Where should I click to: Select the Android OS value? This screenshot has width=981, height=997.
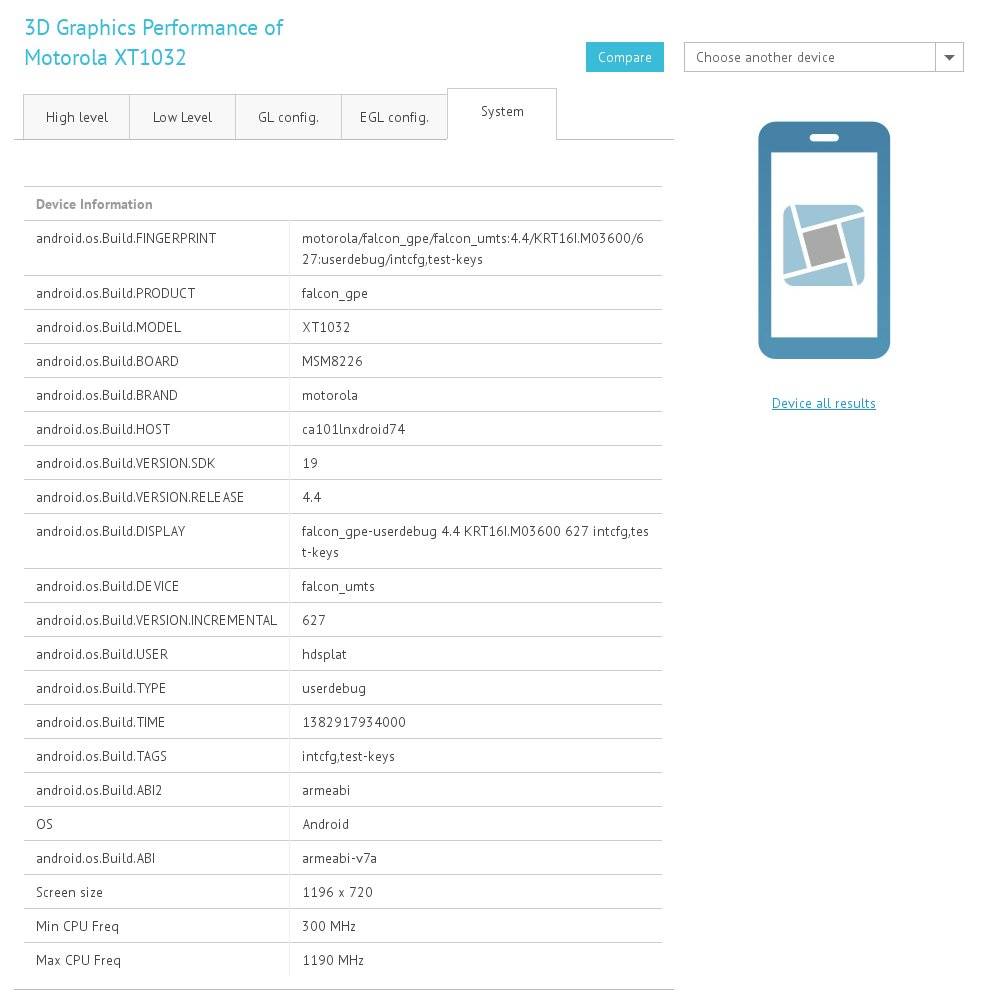click(326, 825)
